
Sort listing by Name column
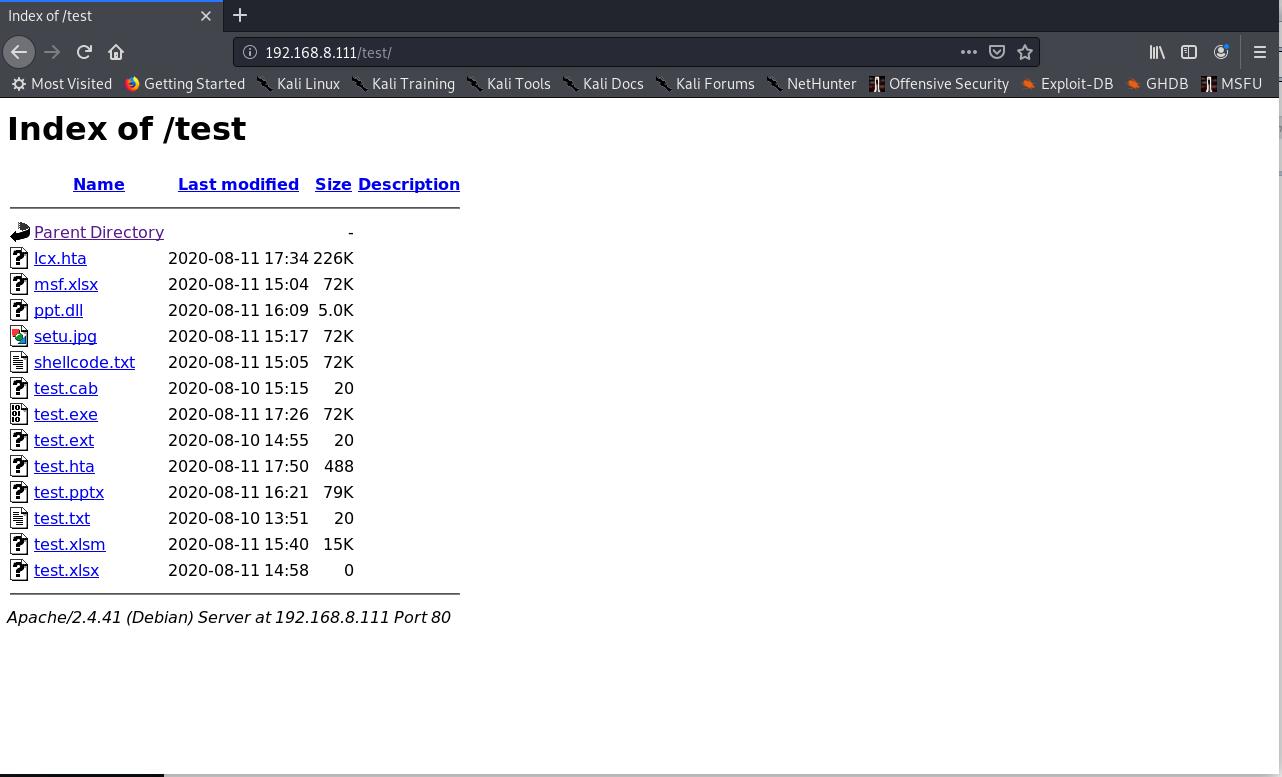99,184
